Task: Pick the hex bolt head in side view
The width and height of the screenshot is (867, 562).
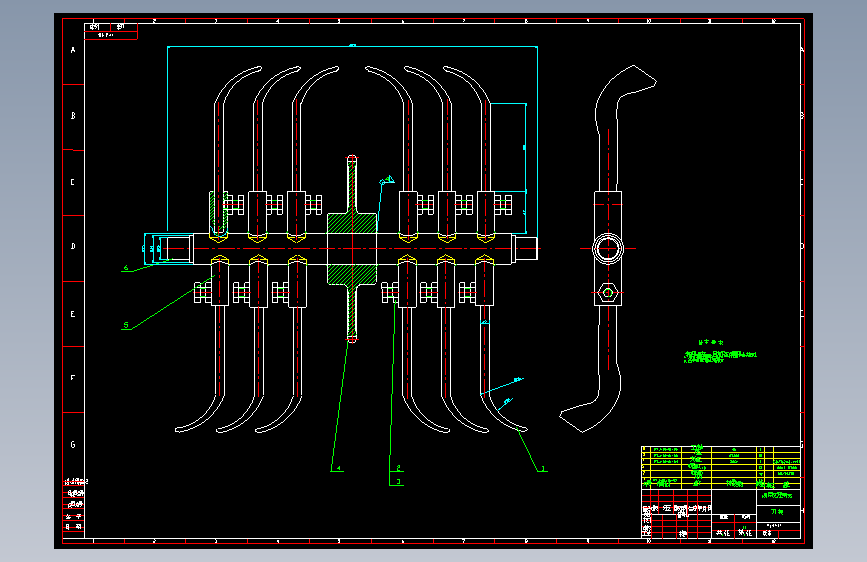Action: 608,292
